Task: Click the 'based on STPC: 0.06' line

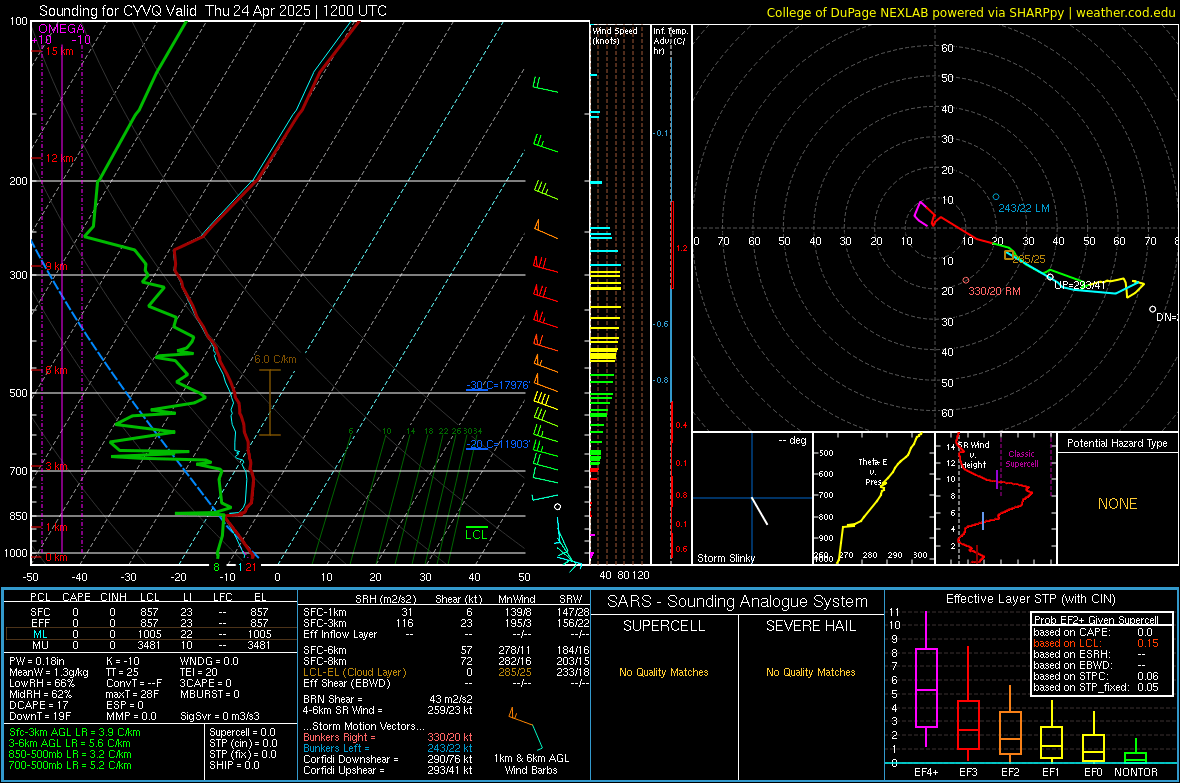Action: (1096, 676)
